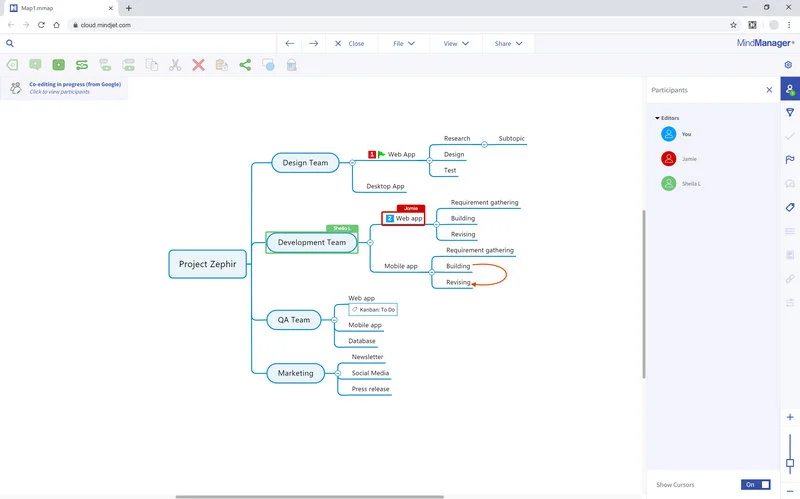Viewport: 800px width, 499px height.
Task: Open the Share dropdown menu
Action: click(x=508, y=44)
